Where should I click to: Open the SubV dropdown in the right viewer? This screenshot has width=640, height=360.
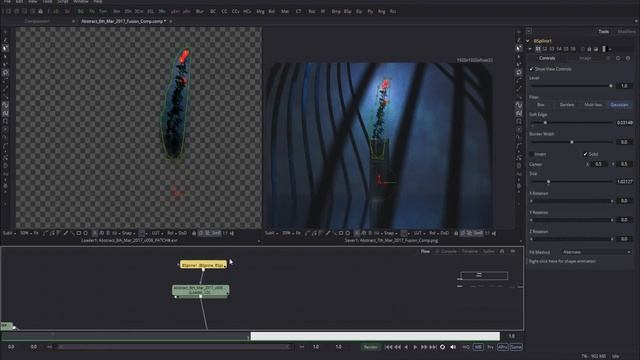[x=271, y=233]
